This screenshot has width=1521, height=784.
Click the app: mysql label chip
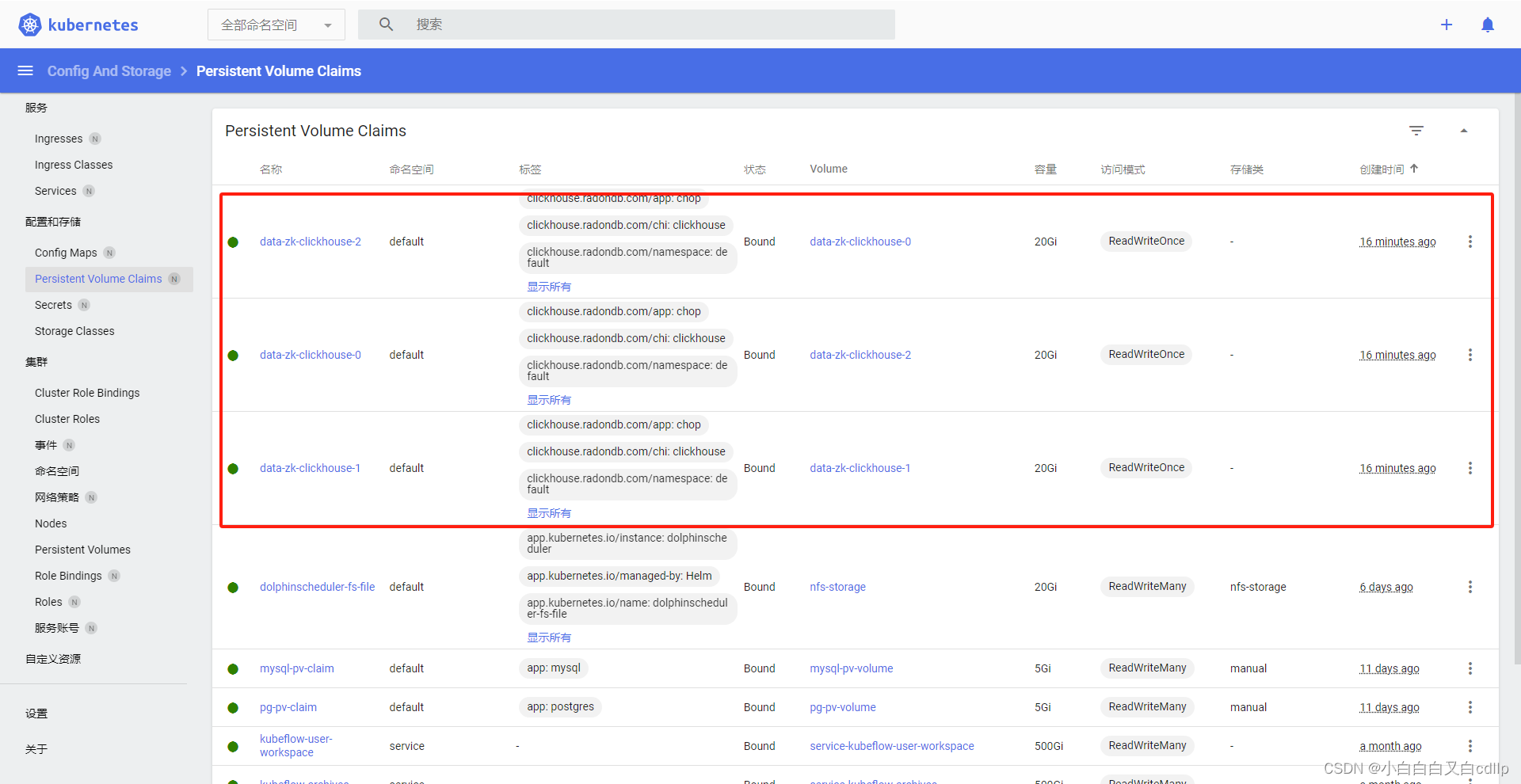554,668
